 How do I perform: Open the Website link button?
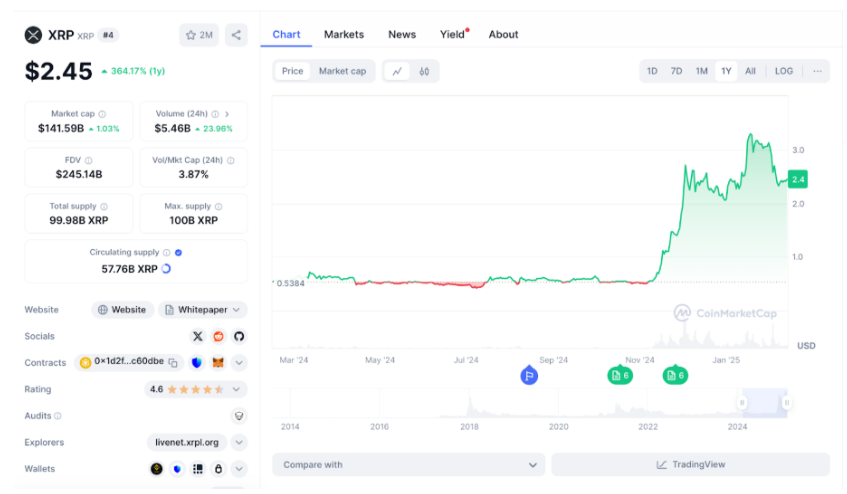(x=123, y=310)
